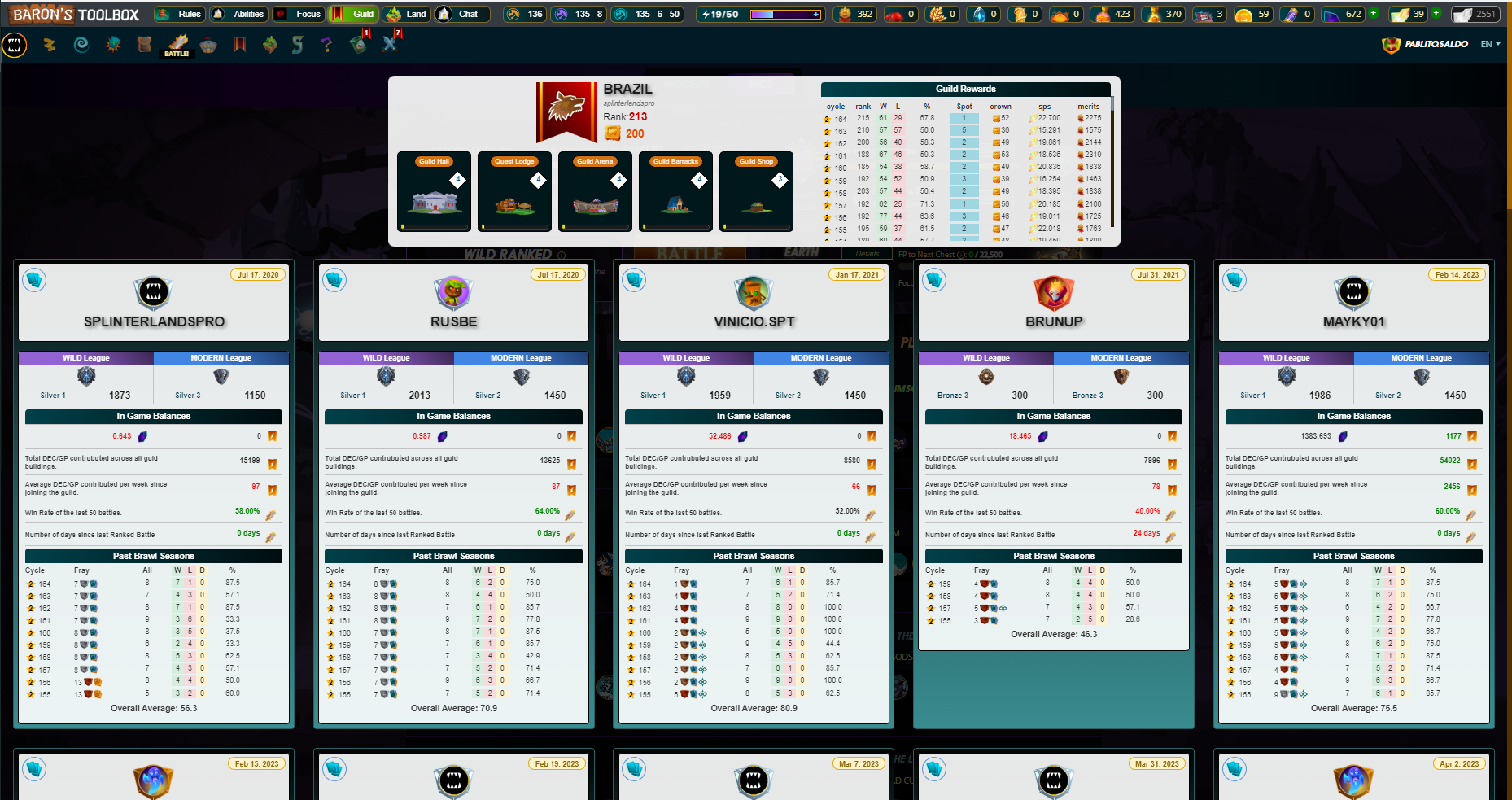Click the 'Guild Rewards' table header
Image resolution: width=1512 pixels, height=800 pixels.
pos(966,89)
